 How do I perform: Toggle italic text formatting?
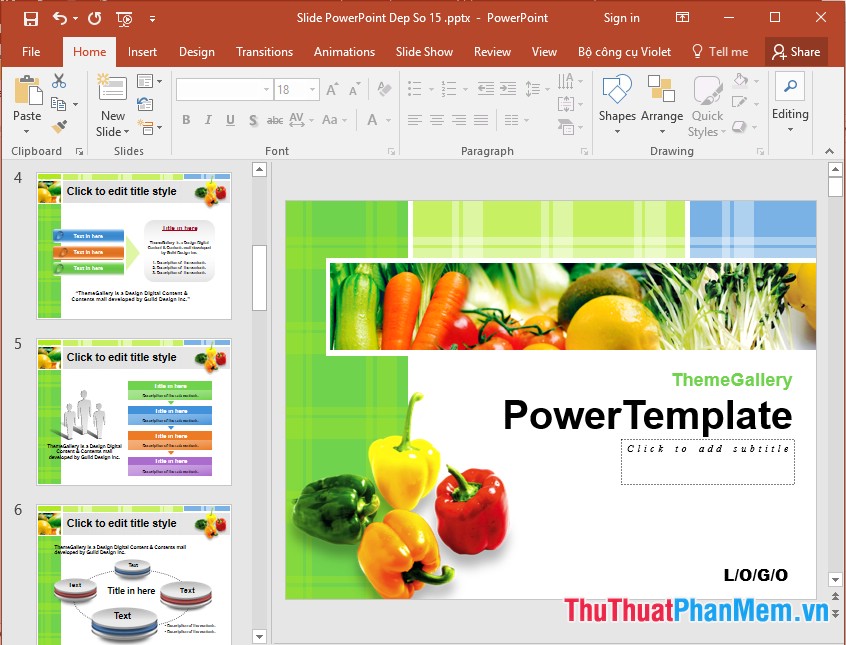click(x=207, y=119)
